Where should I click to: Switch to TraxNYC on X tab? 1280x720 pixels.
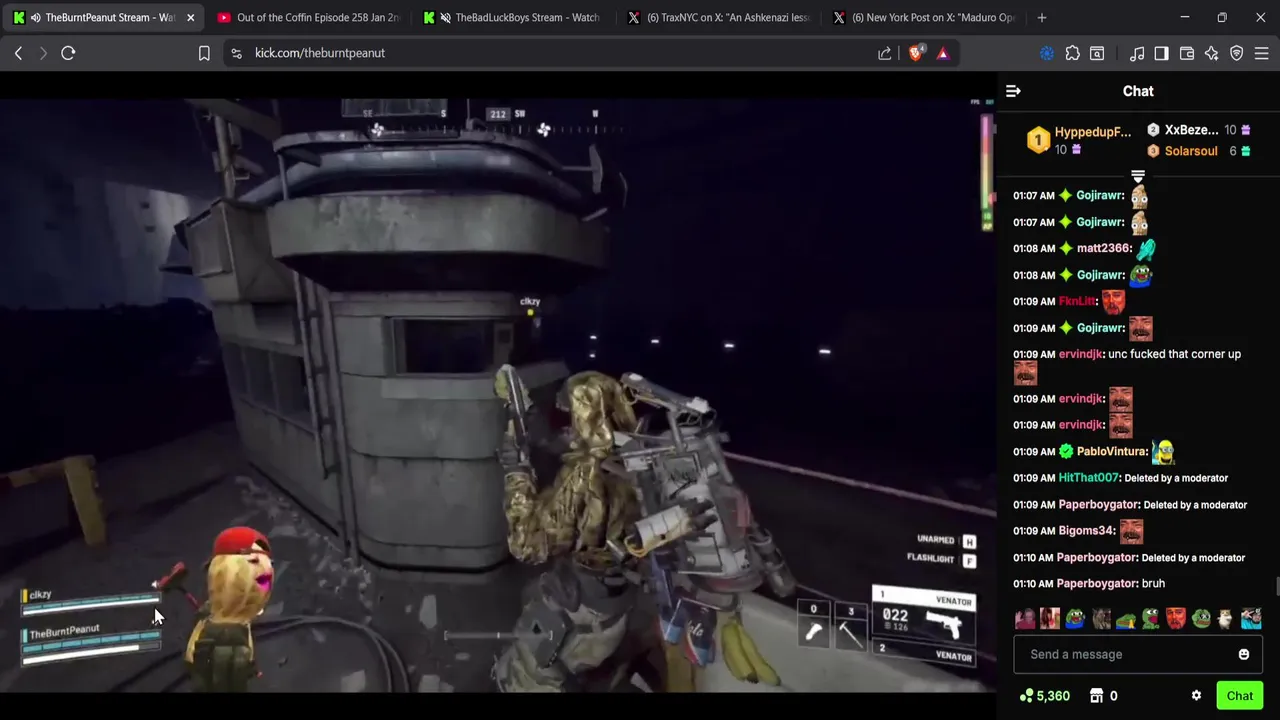[x=721, y=17]
